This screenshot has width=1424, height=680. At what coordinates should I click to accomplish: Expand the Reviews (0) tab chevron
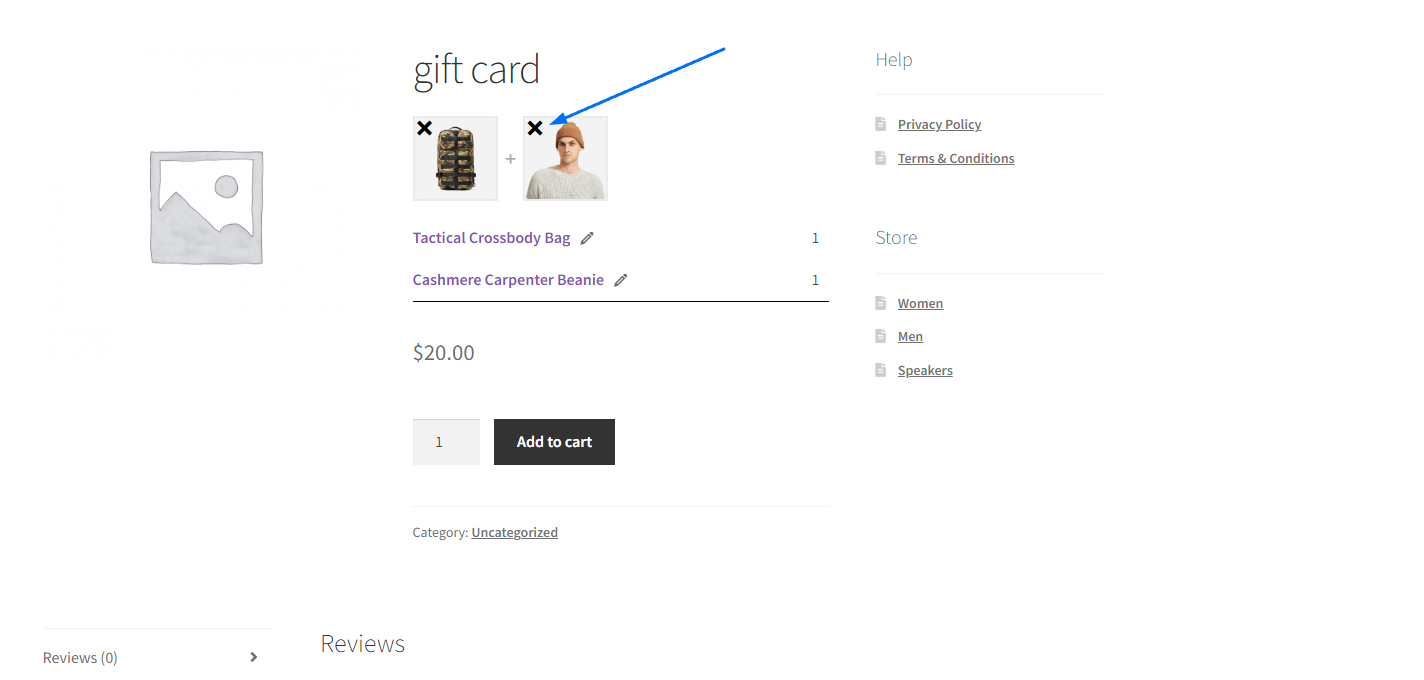253,657
